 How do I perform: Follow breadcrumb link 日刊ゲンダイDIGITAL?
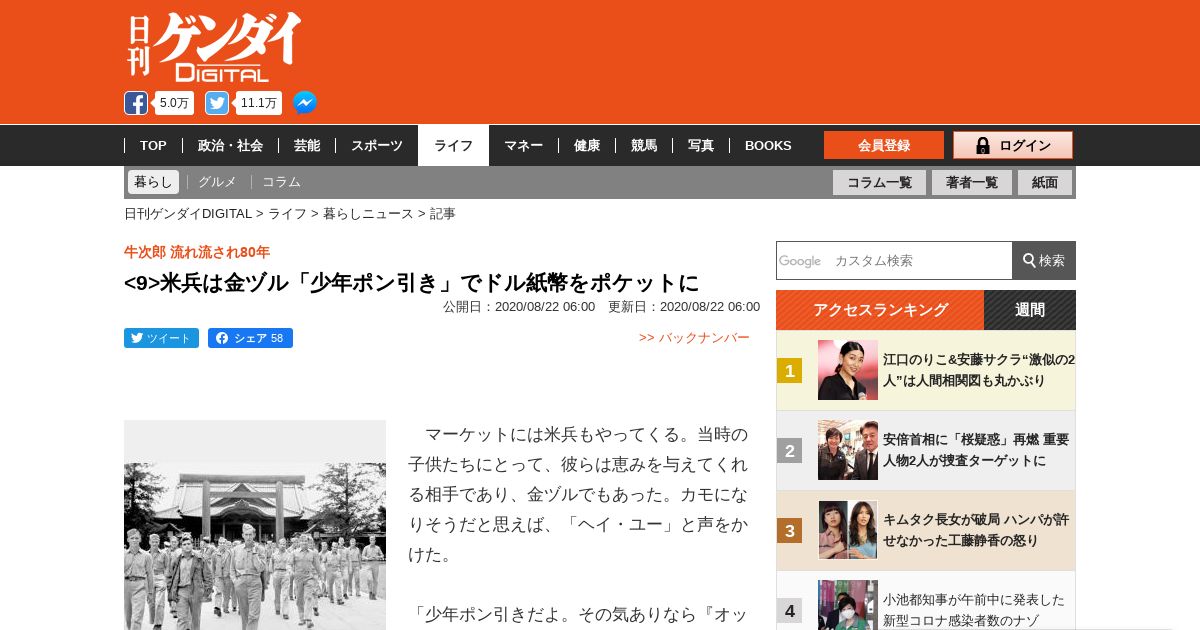(188, 214)
